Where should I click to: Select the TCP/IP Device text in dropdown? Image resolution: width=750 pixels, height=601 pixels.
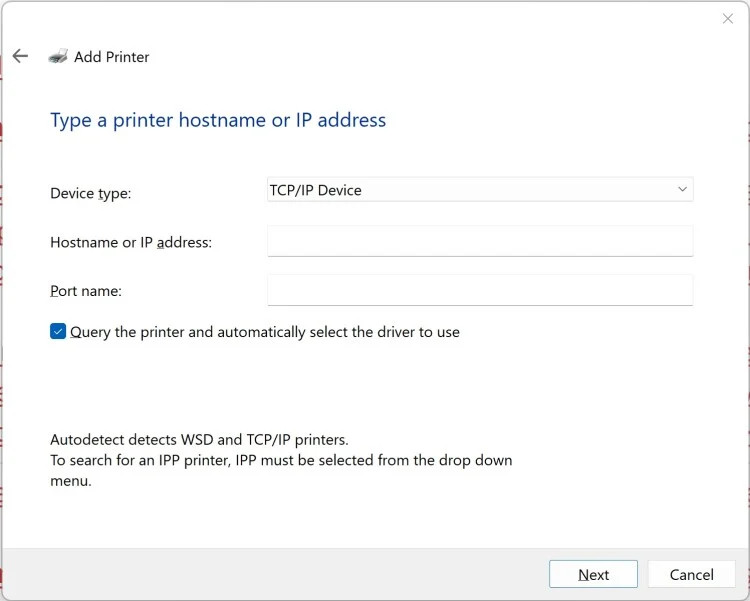pyautogui.click(x=316, y=190)
